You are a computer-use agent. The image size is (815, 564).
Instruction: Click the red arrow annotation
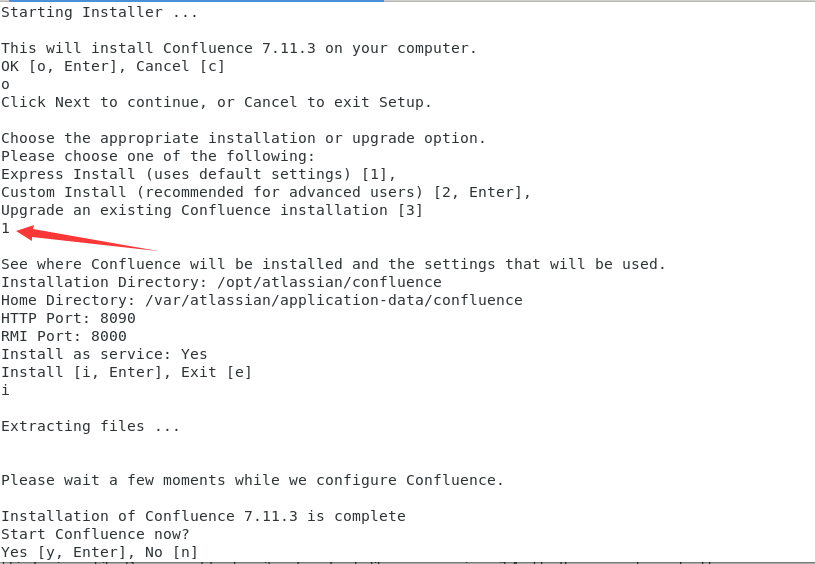point(86,238)
